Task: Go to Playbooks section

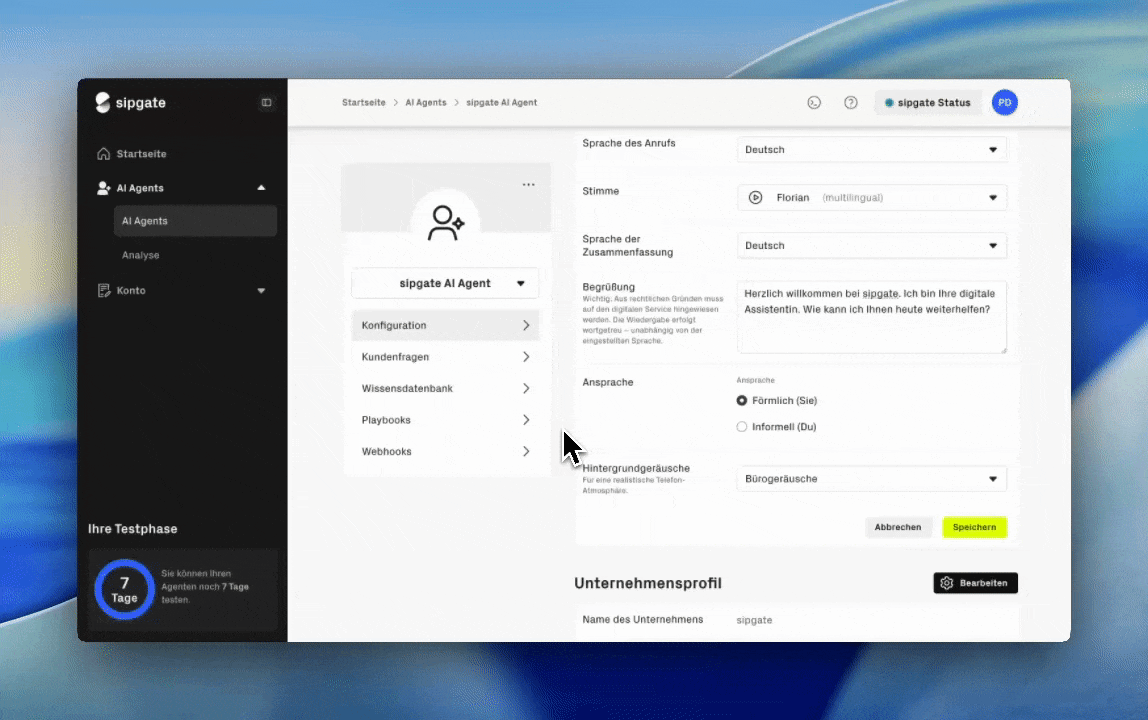Action: tap(445, 420)
